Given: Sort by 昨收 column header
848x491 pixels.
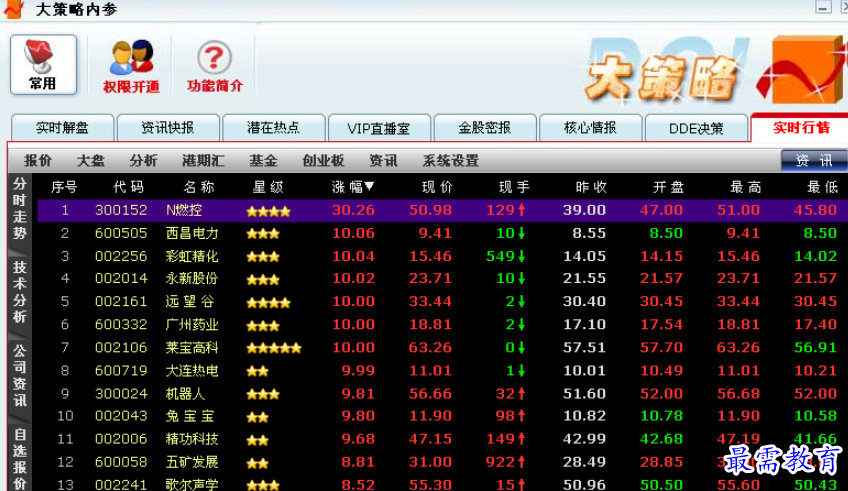Looking at the screenshot, I should [591, 187].
